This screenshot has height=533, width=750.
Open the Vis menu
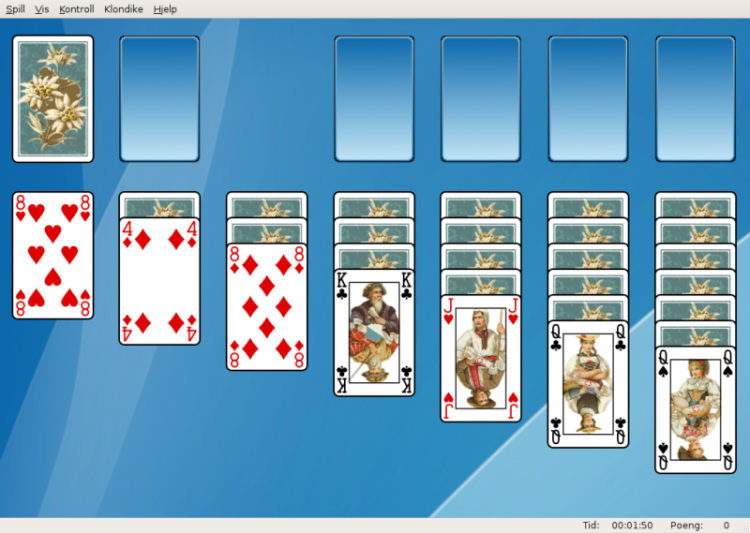click(42, 9)
